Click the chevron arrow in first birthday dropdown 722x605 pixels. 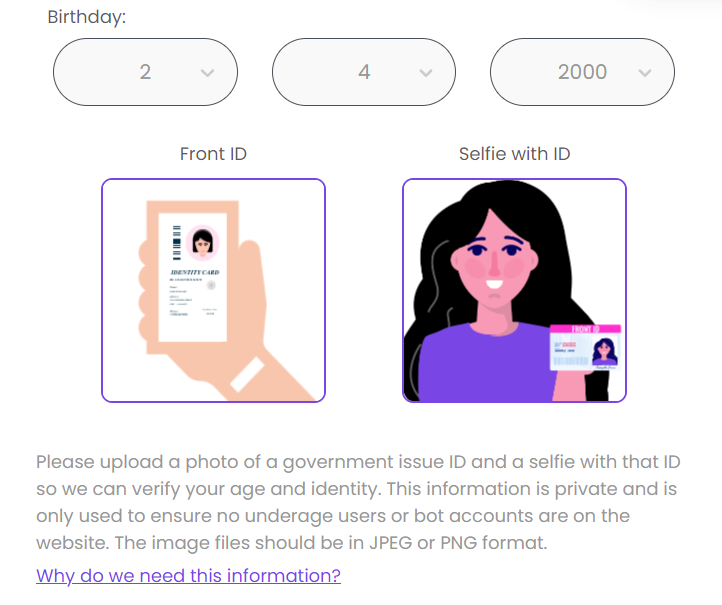207,72
